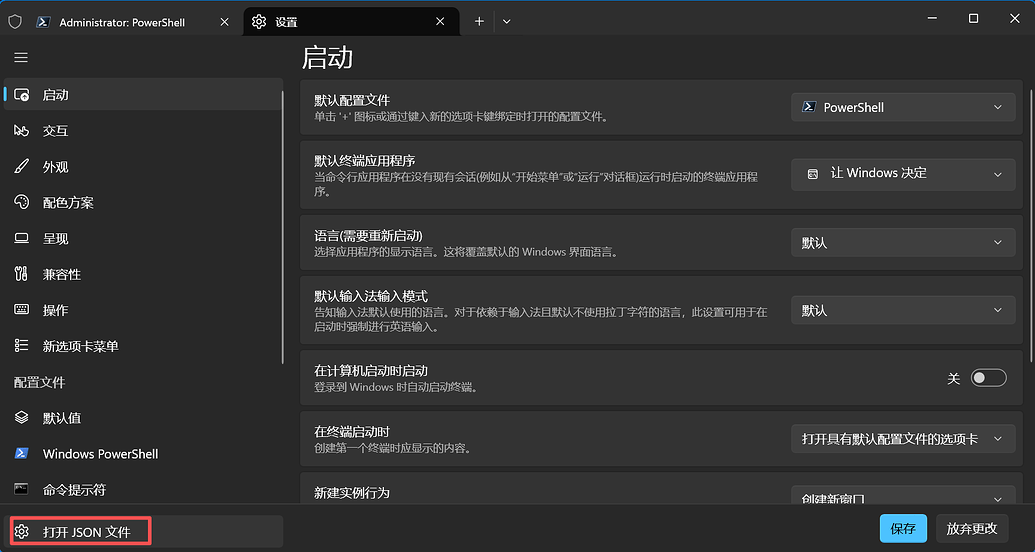Click the 保存 button

(903, 528)
